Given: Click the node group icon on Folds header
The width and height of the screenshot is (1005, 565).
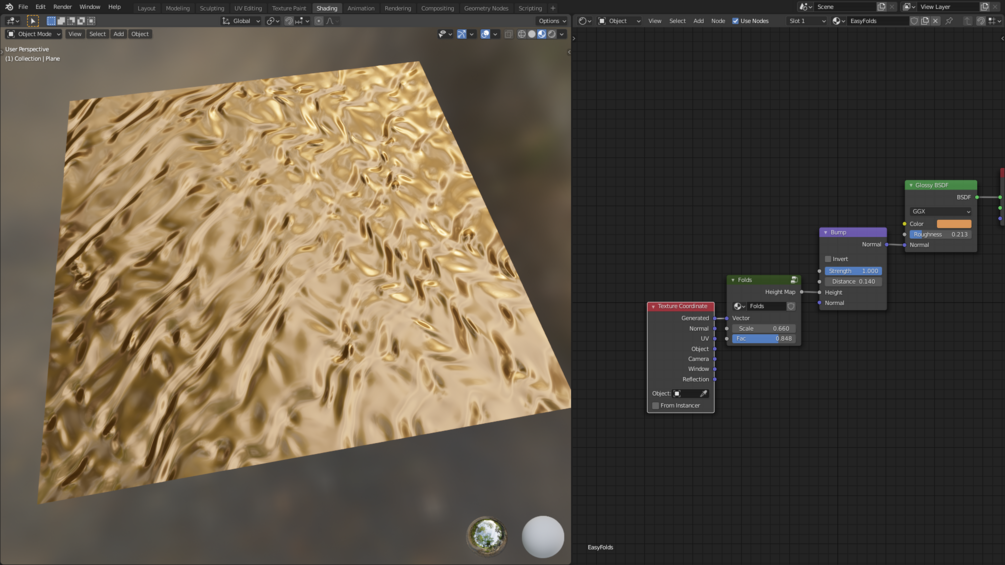Looking at the screenshot, I should pos(794,280).
